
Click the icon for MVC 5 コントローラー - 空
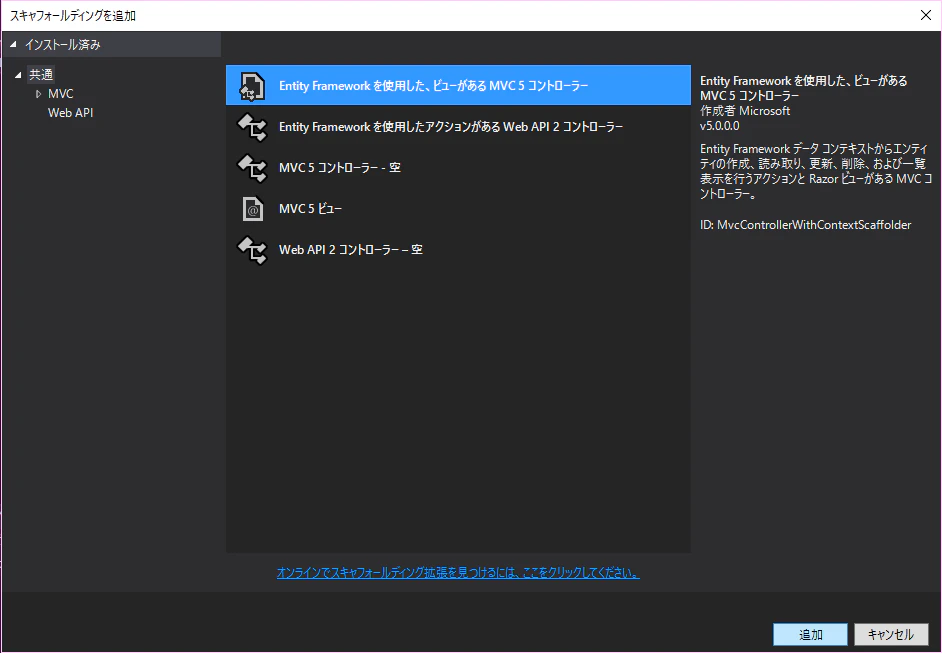(252, 168)
